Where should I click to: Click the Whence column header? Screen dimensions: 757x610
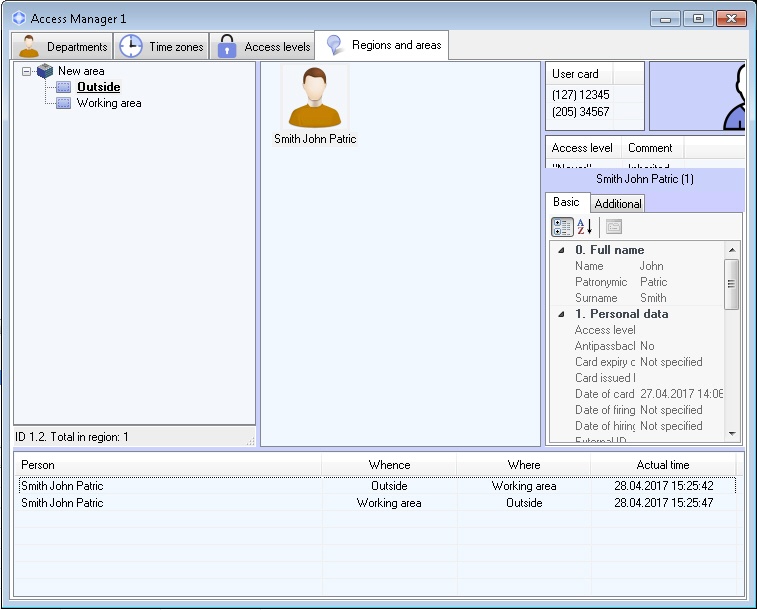(x=389, y=465)
